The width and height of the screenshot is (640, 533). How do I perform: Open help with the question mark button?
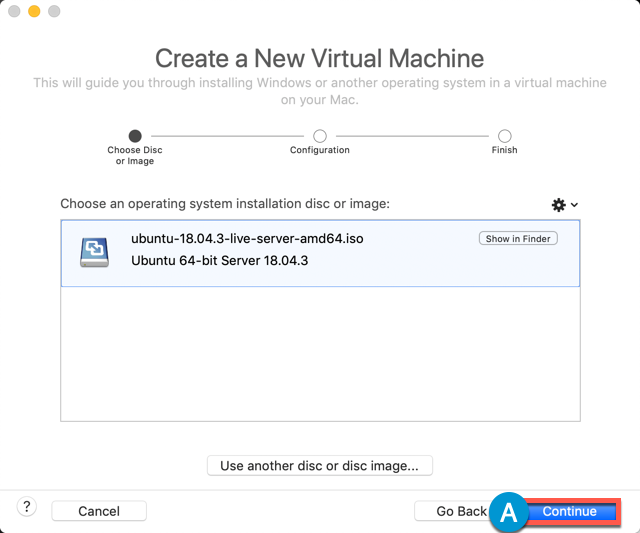coord(27,507)
